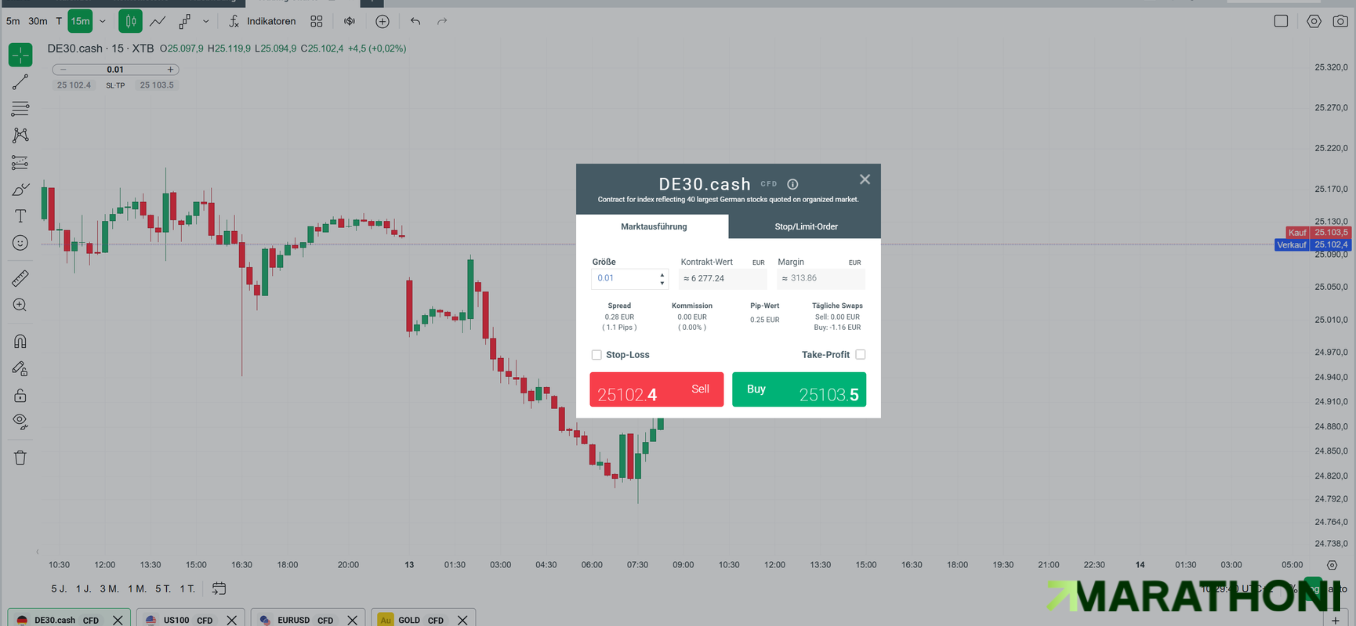The height and width of the screenshot is (626, 1356).
Task: Delete drawings with the trash icon
Action: [20, 458]
